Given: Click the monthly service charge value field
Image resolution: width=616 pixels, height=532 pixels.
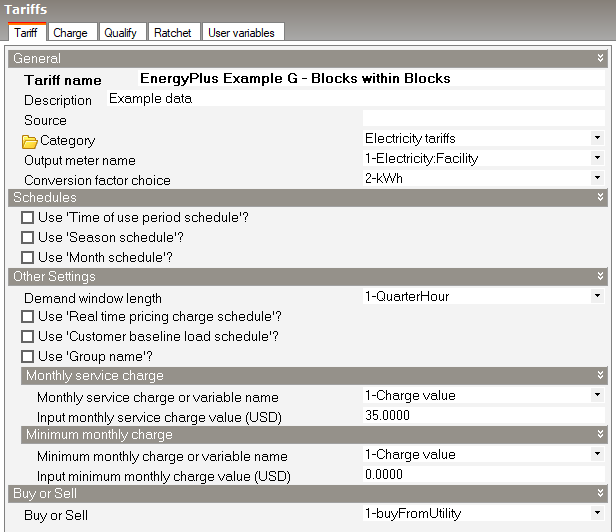Looking at the screenshot, I should point(480,415).
